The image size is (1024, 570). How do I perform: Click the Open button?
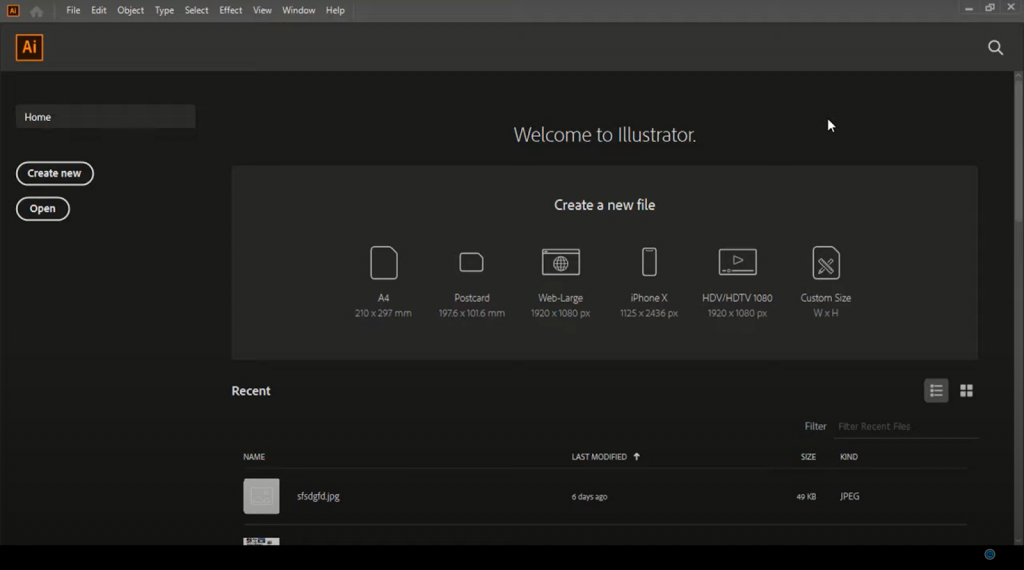click(42, 208)
